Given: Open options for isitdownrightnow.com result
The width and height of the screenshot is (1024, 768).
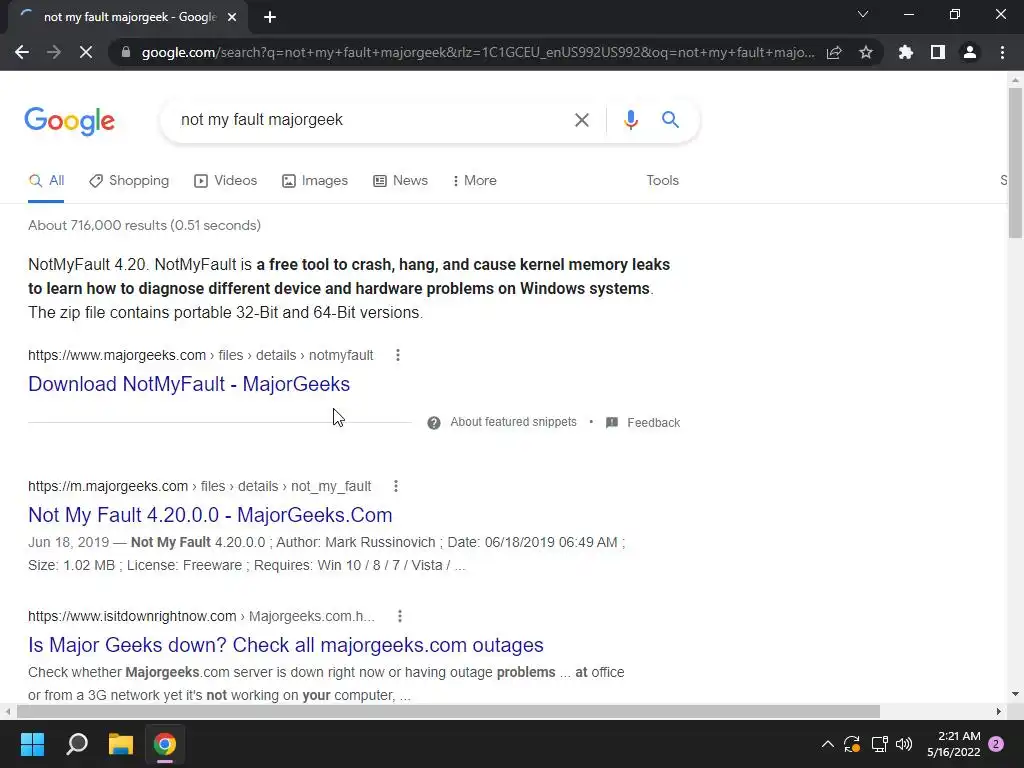Looking at the screenshot, I should (400, 616).
